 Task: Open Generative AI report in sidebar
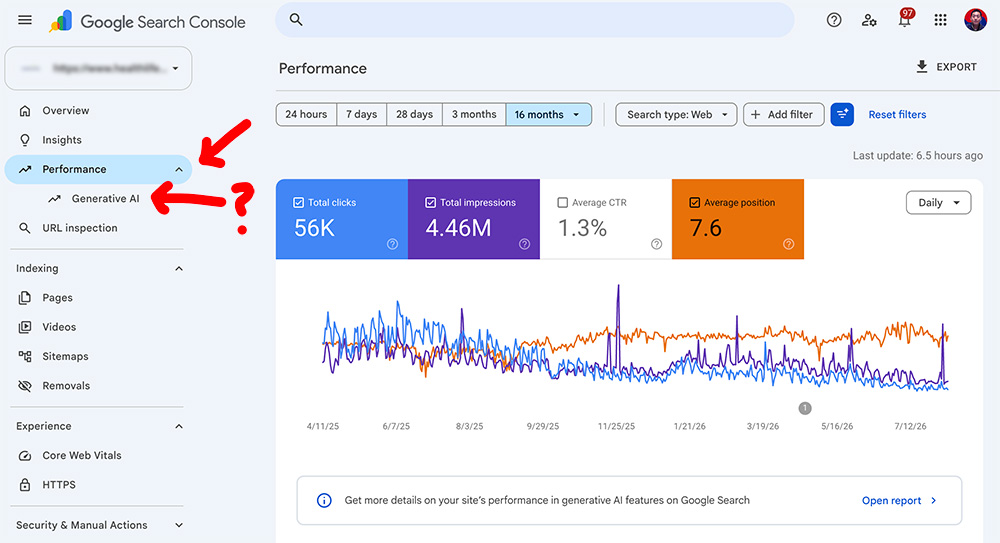(x=98, y=198)
